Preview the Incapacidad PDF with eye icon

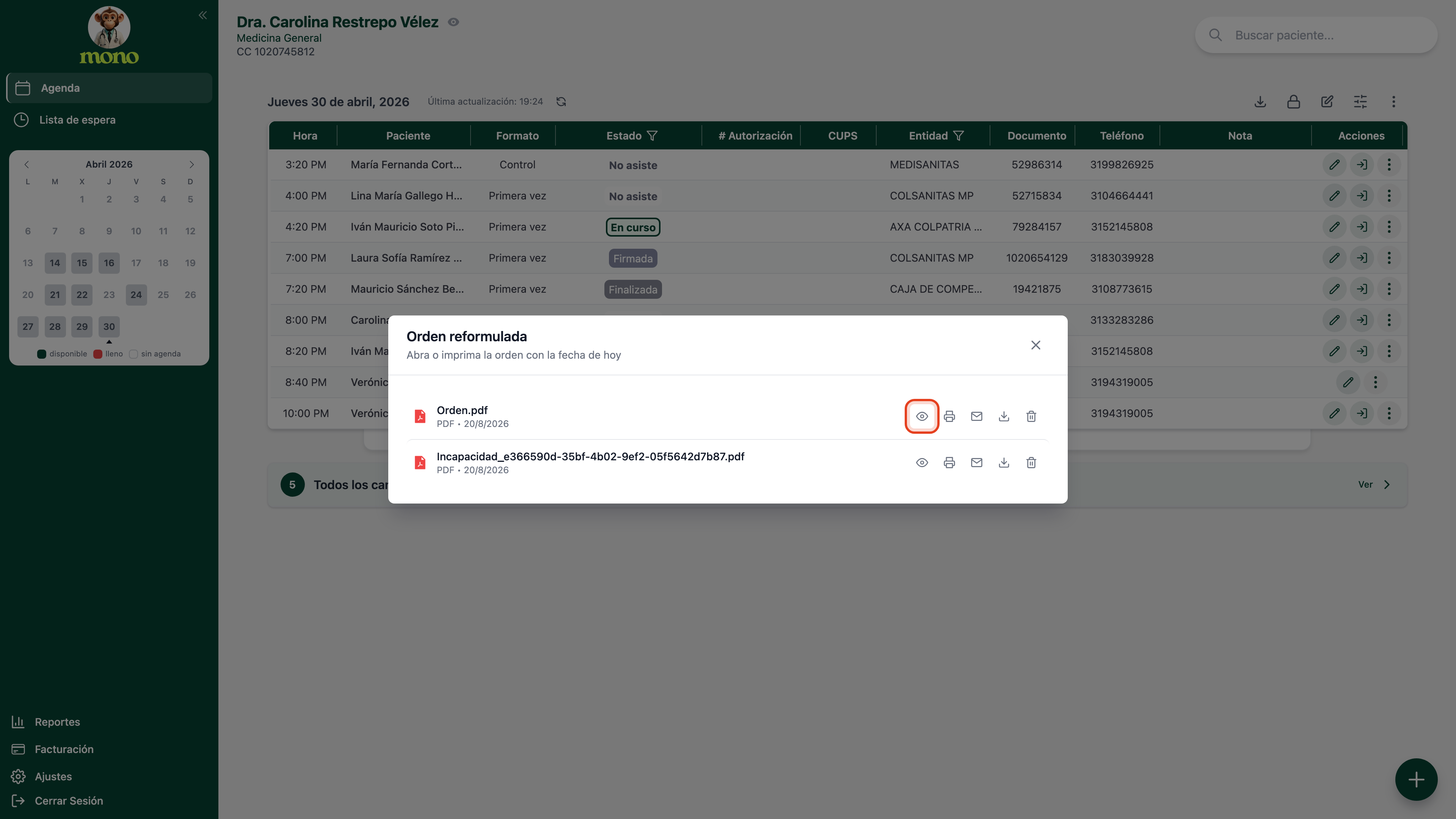pos(922,463)
